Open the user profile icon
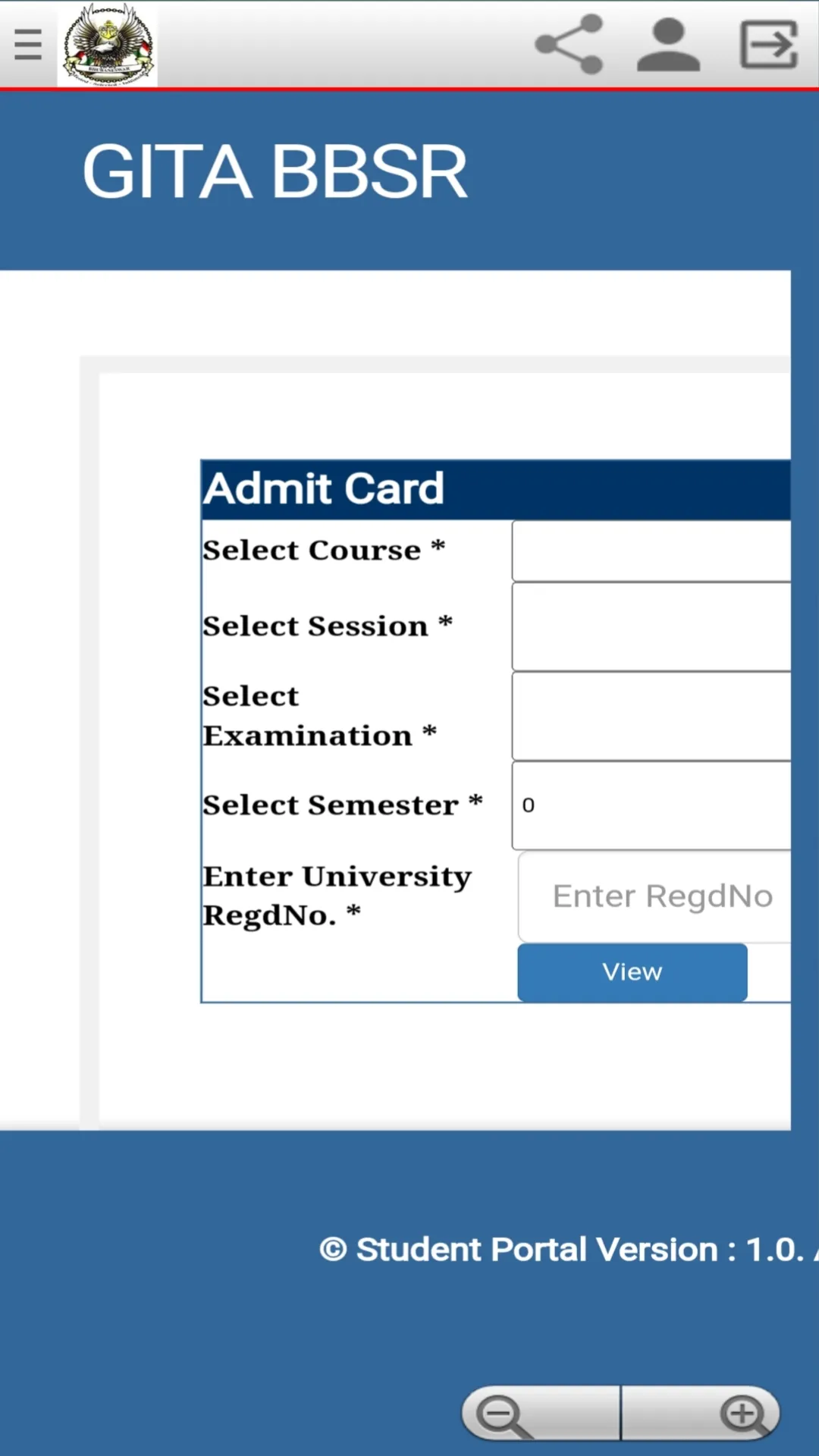Viewport: 819px width, 1456px height. [666, 44]
